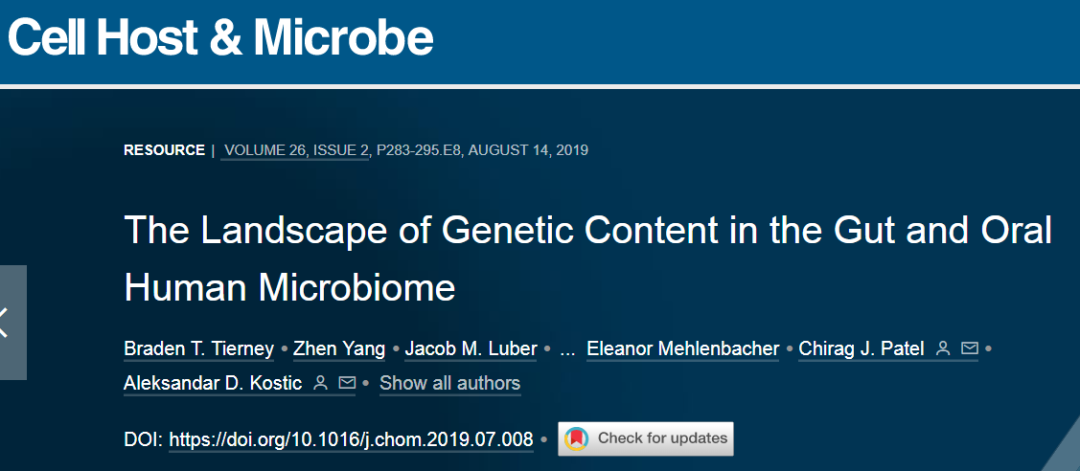Viewport: 1080px width, 471px height.
Task: Open Aleksandar D. Kostic's author profile icon
Action: tap(320, 383)
